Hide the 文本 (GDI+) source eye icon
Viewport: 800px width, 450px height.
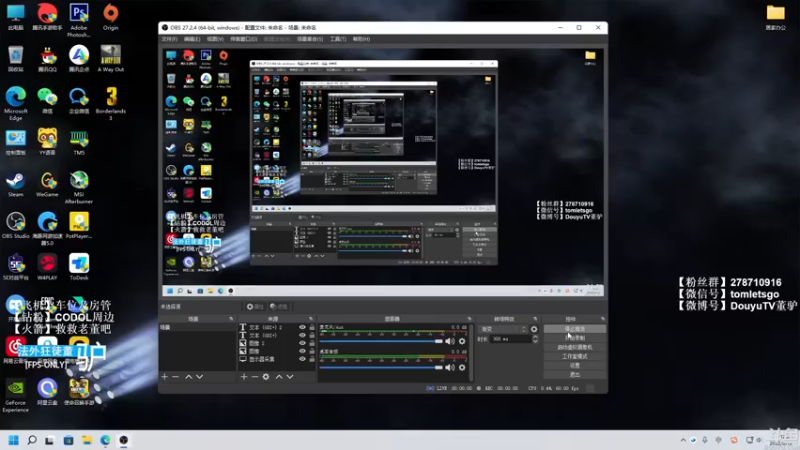(302, 335)
